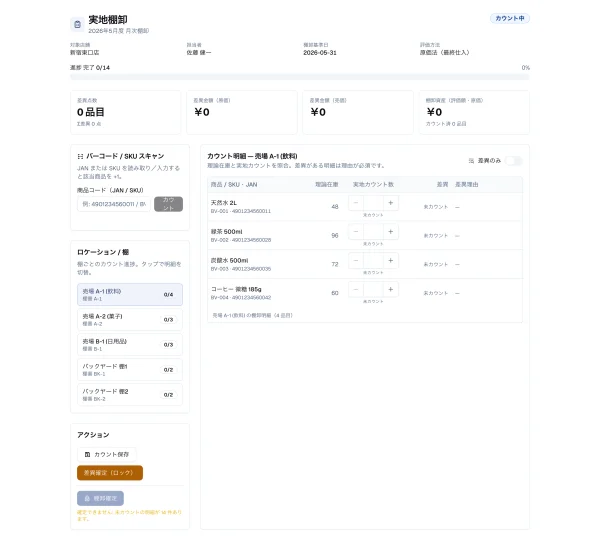Decrease count for 緑茶 500ml
The image size is (600, 543).
tap(356, 232)
